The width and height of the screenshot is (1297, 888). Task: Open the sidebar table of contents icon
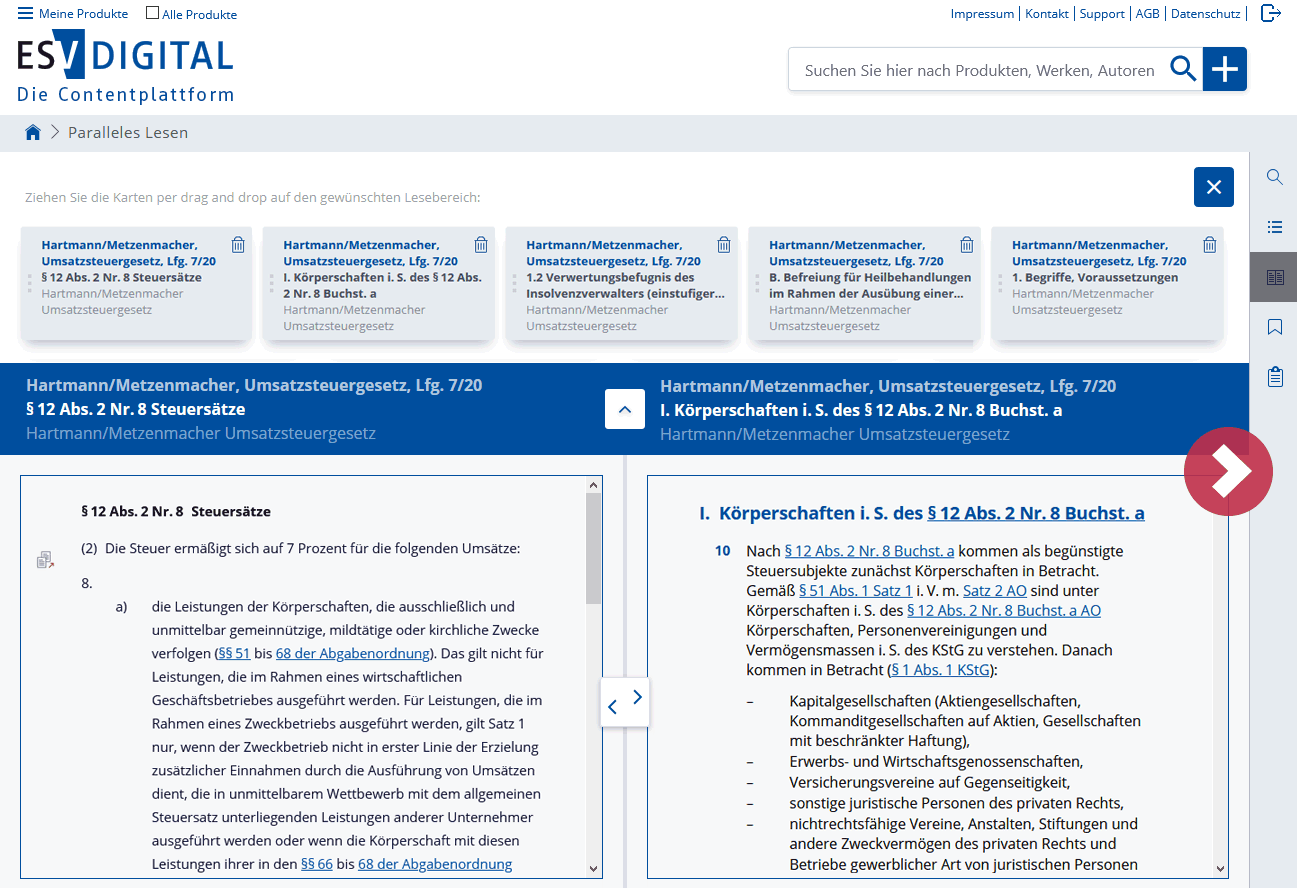coord(1275,227)
